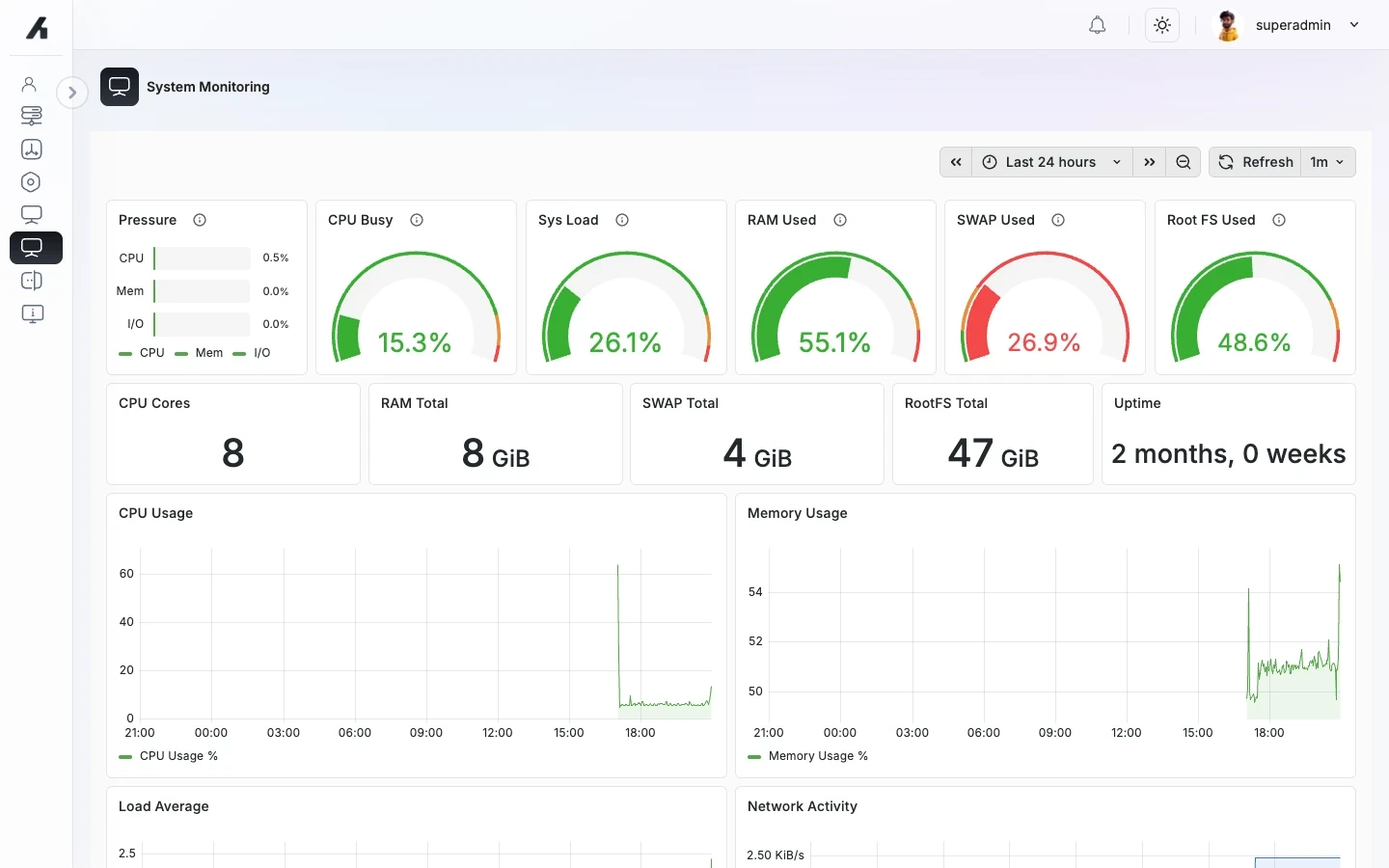The height and width of the screenshot is (868, 1389).
Task: Shift time range backward with double-left arrows
Action: (956, 162)
